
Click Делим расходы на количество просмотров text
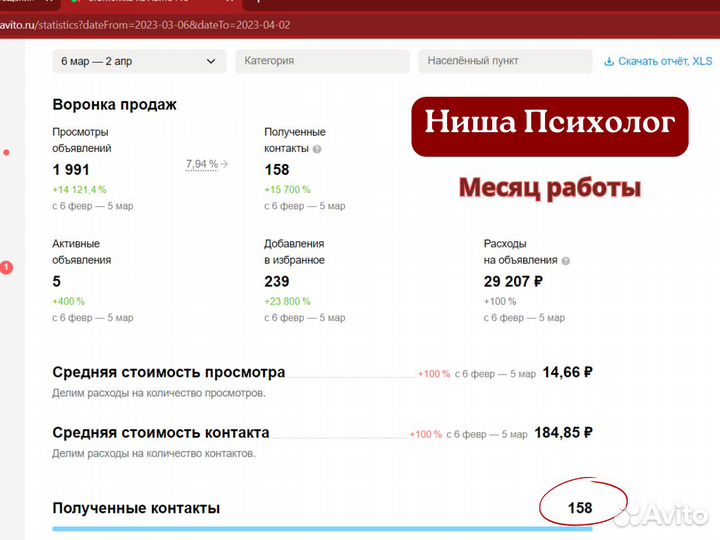click(x=159, y=393)
